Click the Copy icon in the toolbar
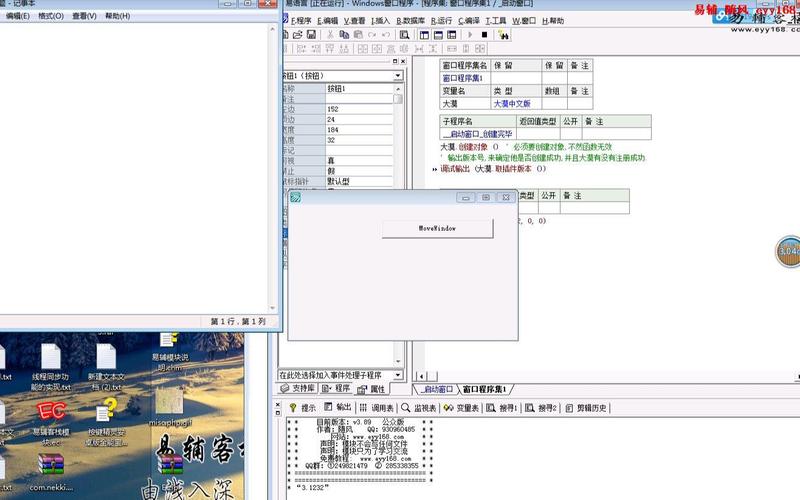The height and width of the screenshot is (500, 800). coord(342,35)
